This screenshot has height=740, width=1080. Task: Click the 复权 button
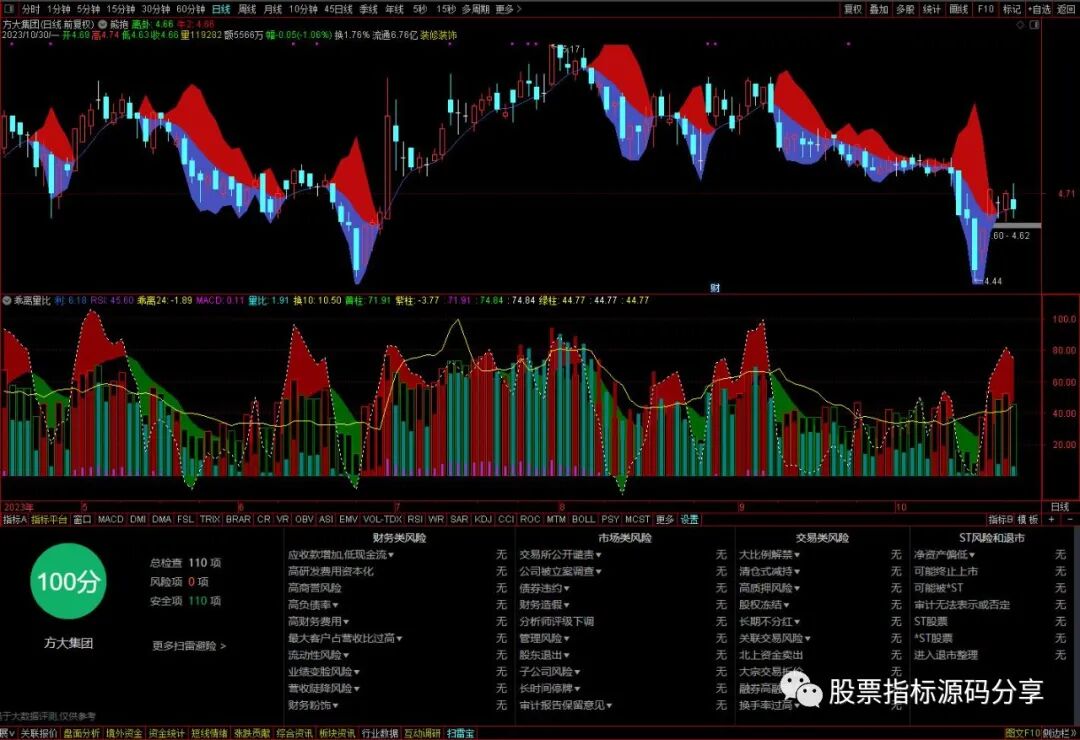coord(853,9)
